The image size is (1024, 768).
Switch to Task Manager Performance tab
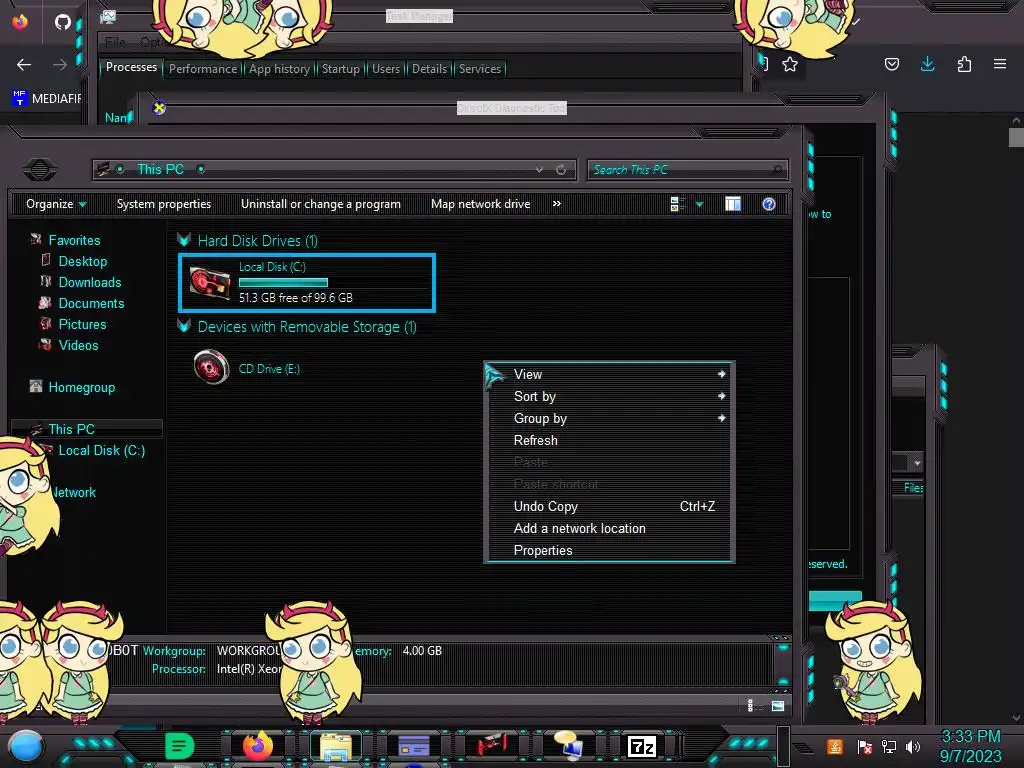point(203,69)
